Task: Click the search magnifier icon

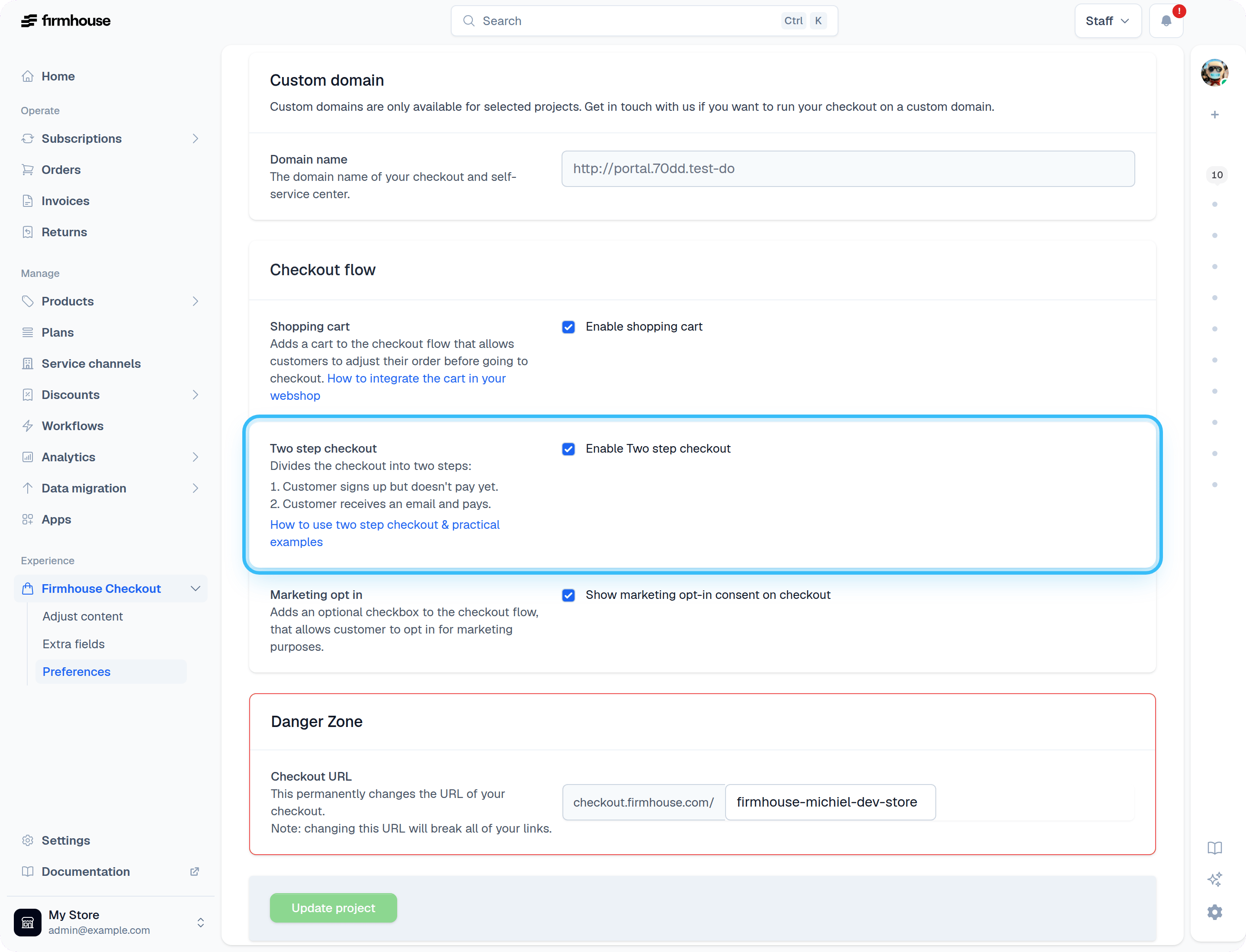Action: click(469, 21)
